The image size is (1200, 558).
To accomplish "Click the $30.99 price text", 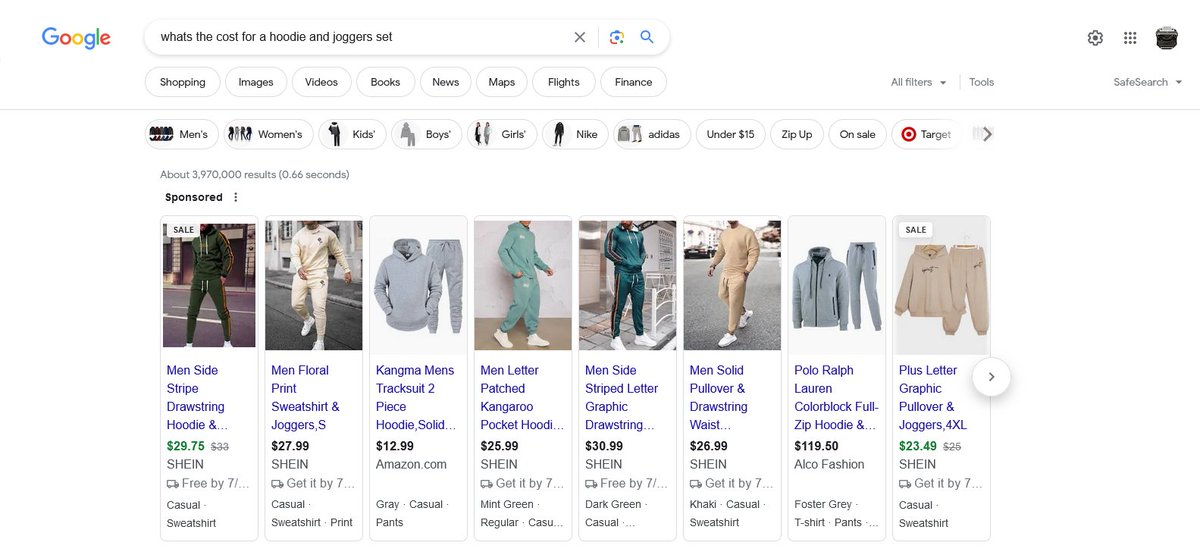I will click(604, 446).
